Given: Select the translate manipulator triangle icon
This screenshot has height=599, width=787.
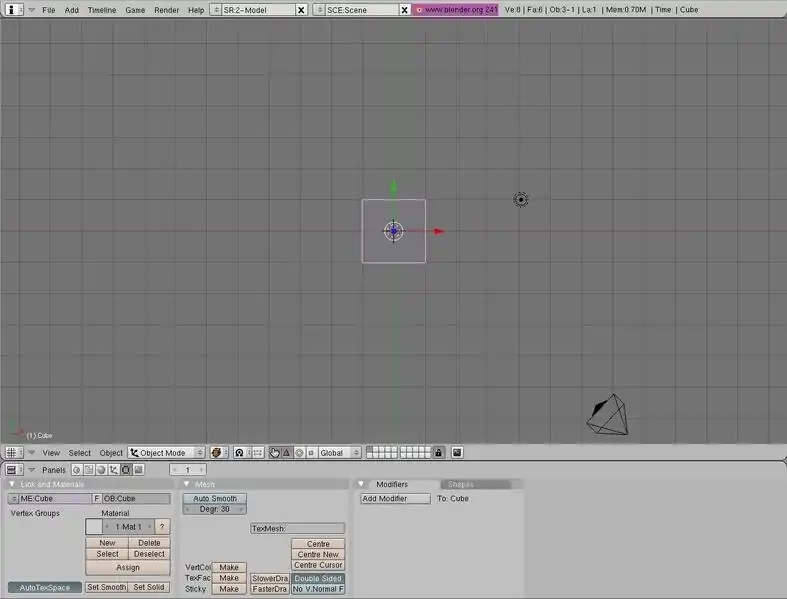Looking at the screenshot, I should [286, 453].
